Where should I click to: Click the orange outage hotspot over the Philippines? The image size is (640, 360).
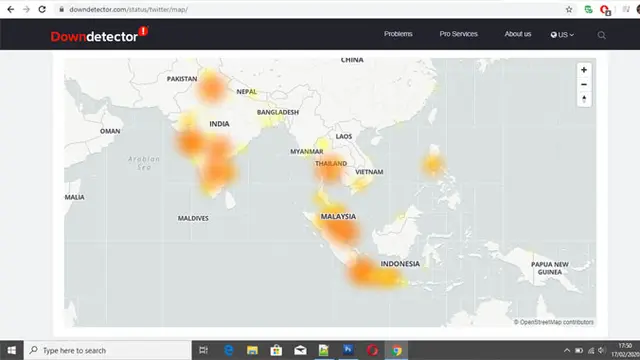pos(432,164)
